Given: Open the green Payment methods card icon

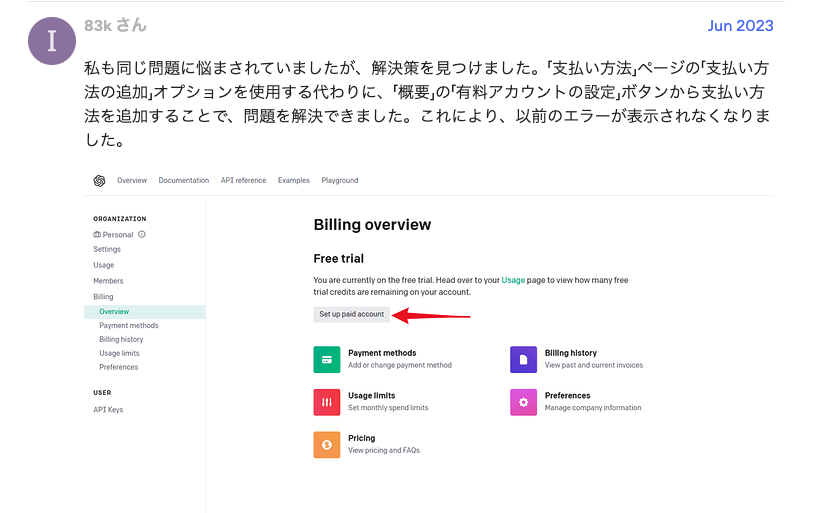Looking at the screenshot, I should 326,360.
